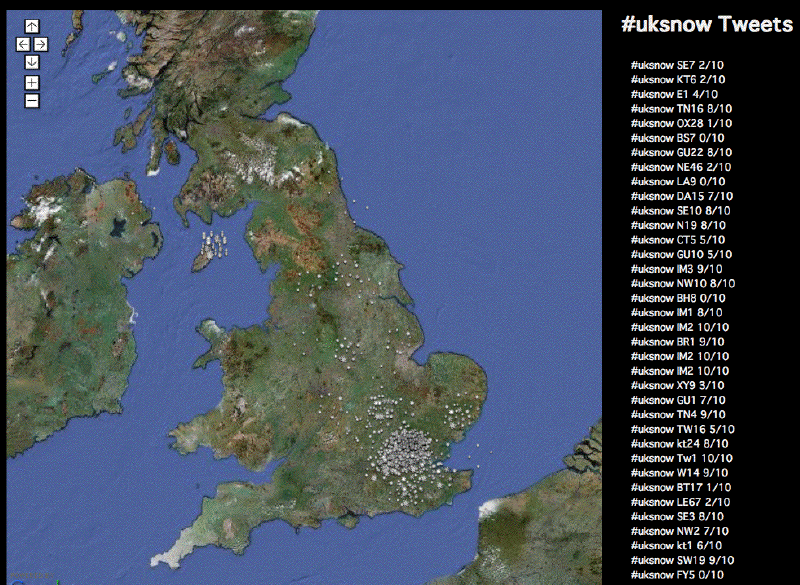Pan the map up with the arrow

(32, 27)
